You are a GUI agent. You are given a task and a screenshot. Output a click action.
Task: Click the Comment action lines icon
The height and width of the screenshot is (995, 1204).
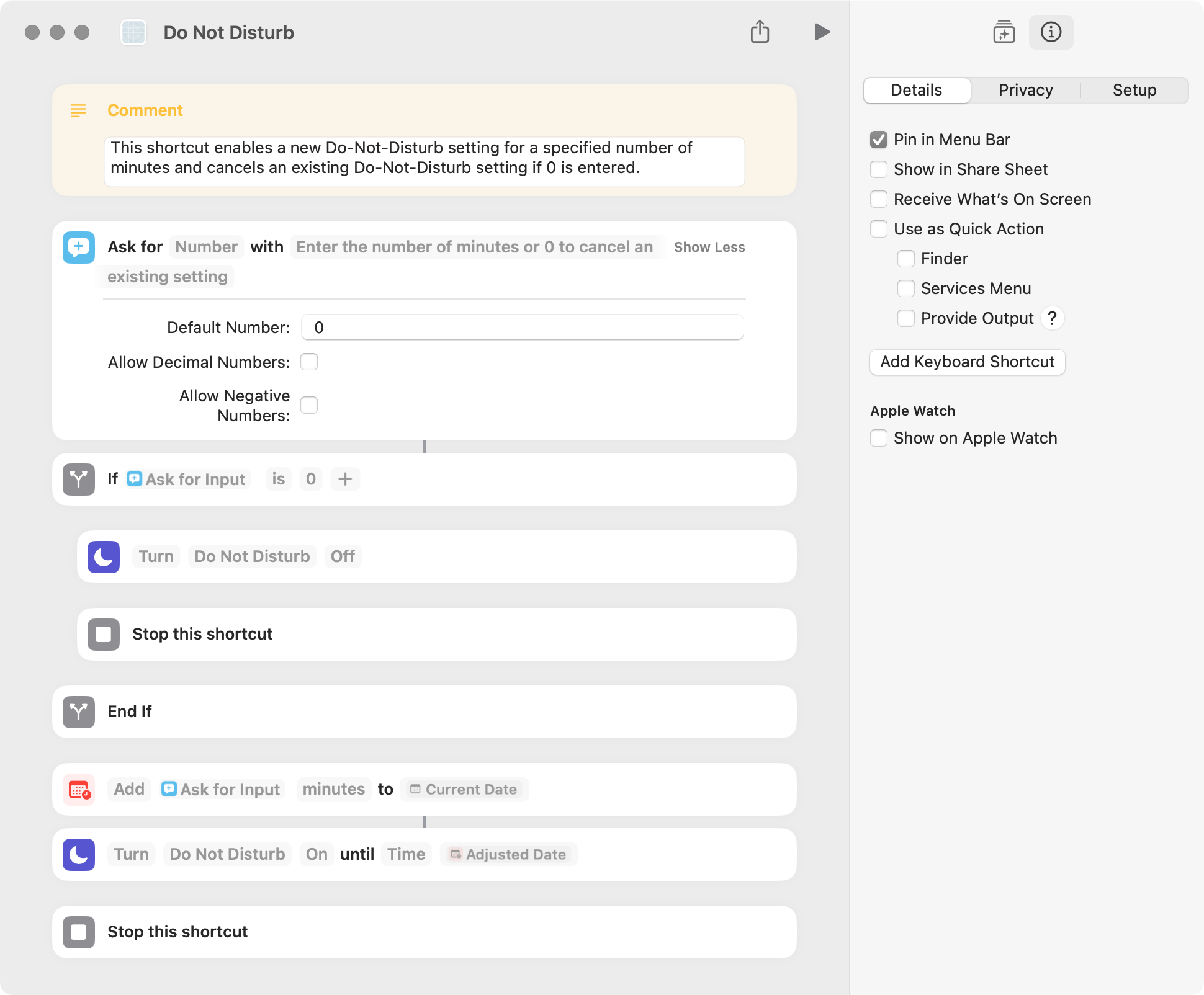point(78,110)
